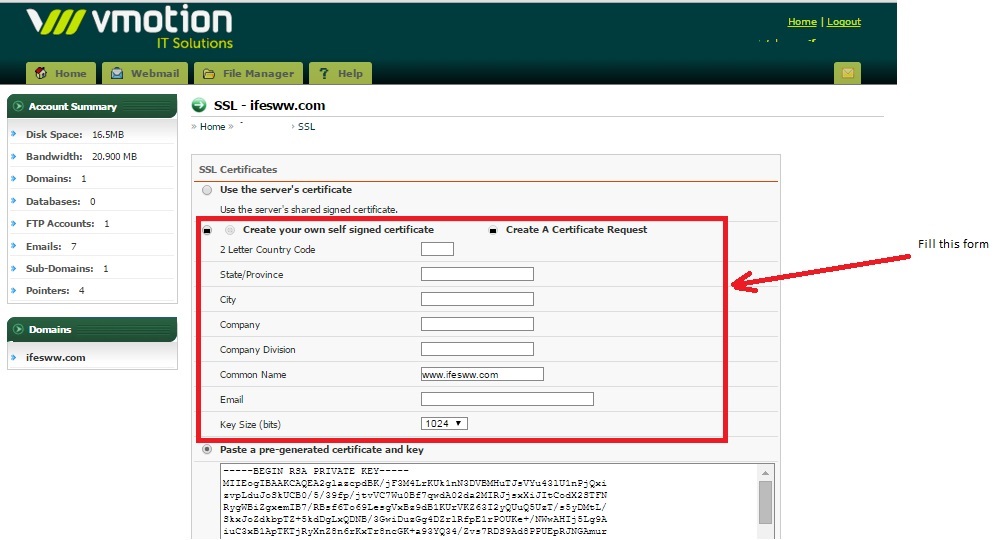995x540 pixels.
Task: Click the envelope message icon in header
Action: tap(846, 73)
